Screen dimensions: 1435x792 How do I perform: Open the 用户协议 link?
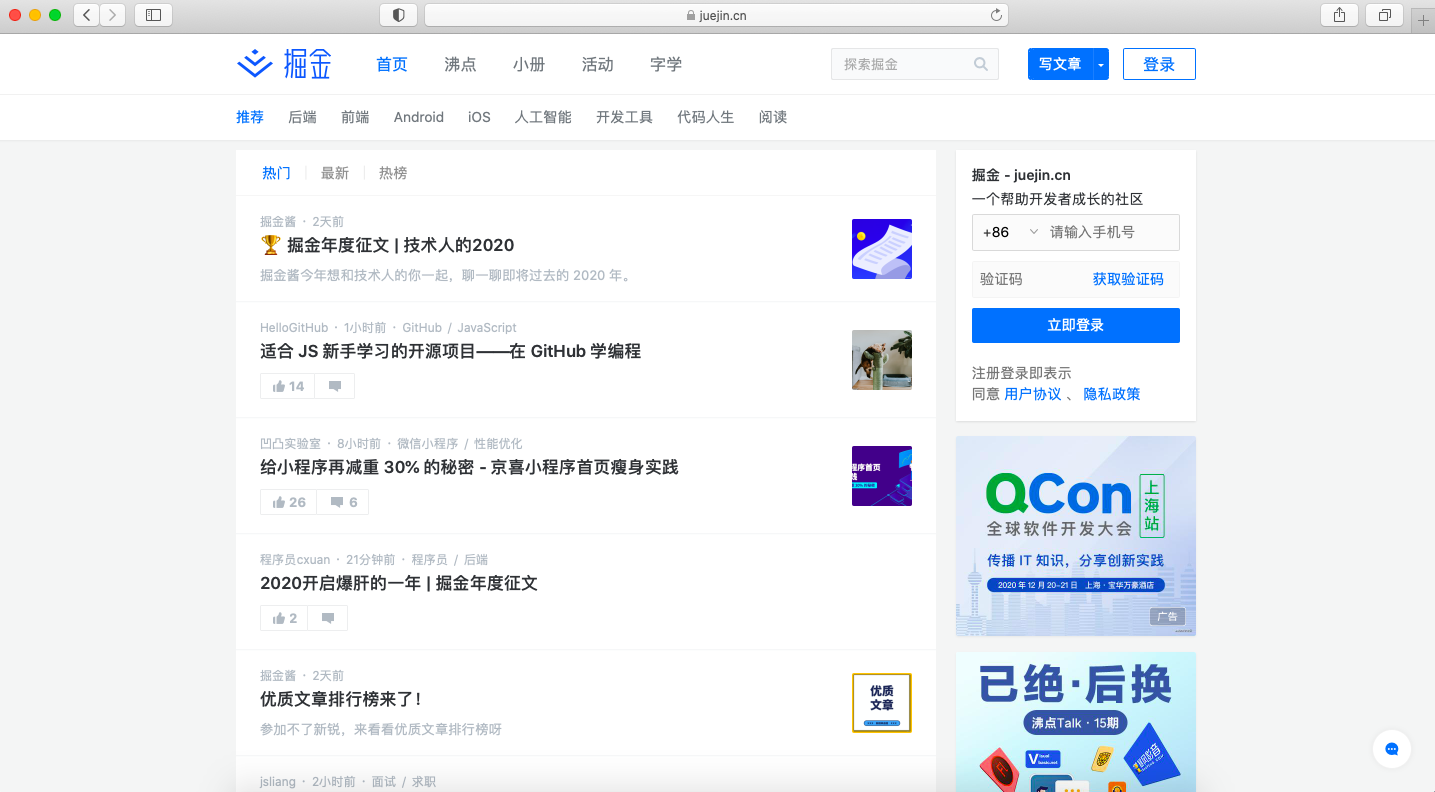[x=1033, y=394]
